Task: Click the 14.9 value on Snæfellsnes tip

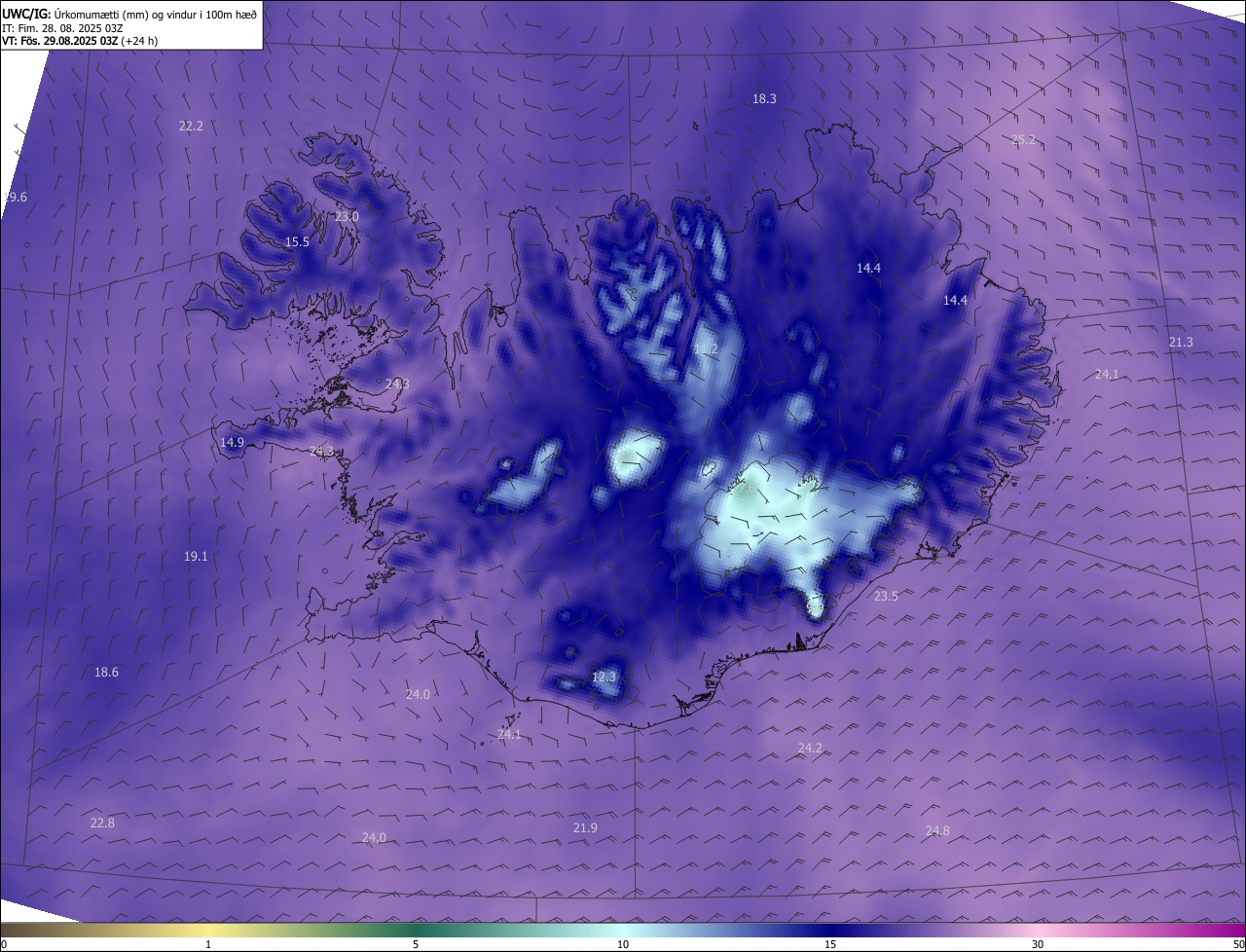Action: coord(232,442)
